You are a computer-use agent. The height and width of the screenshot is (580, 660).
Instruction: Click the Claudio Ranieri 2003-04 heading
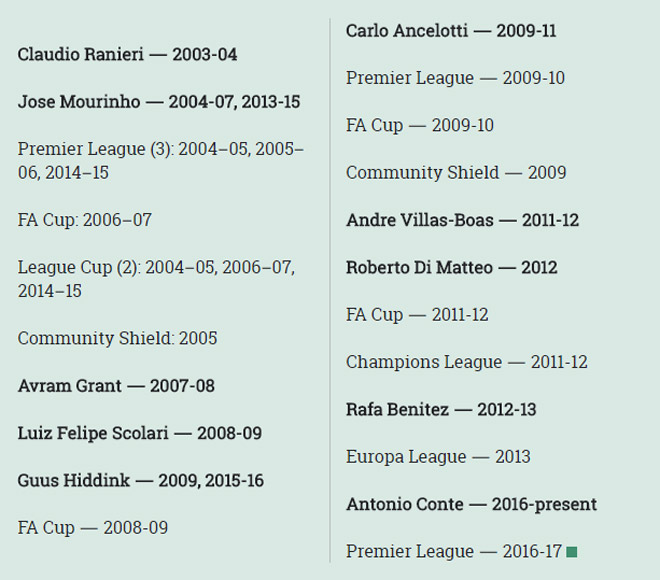tap(127, 55)
